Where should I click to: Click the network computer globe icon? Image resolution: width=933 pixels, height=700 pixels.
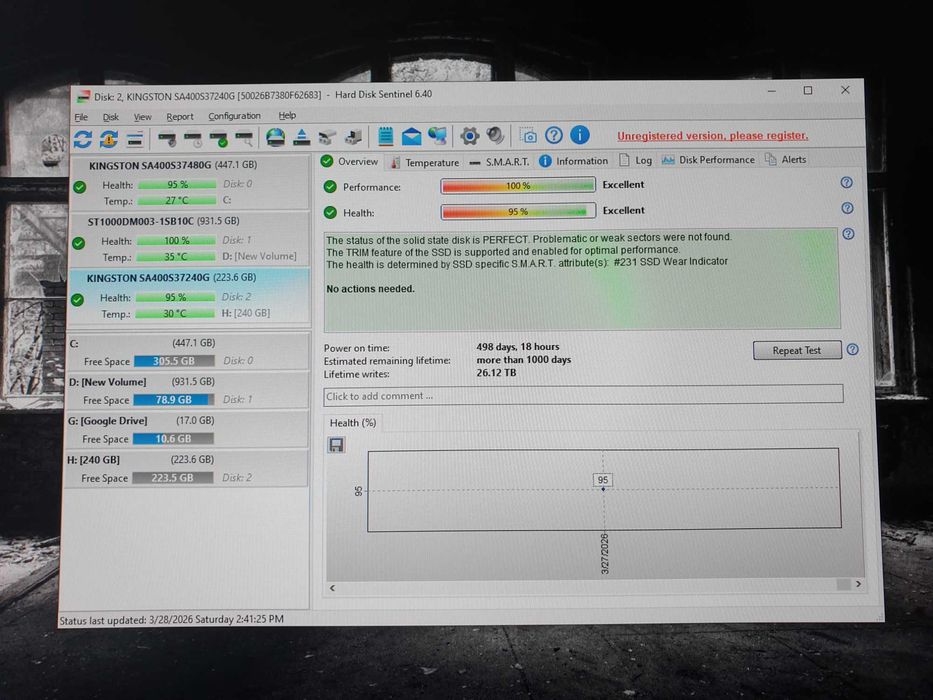437,136
